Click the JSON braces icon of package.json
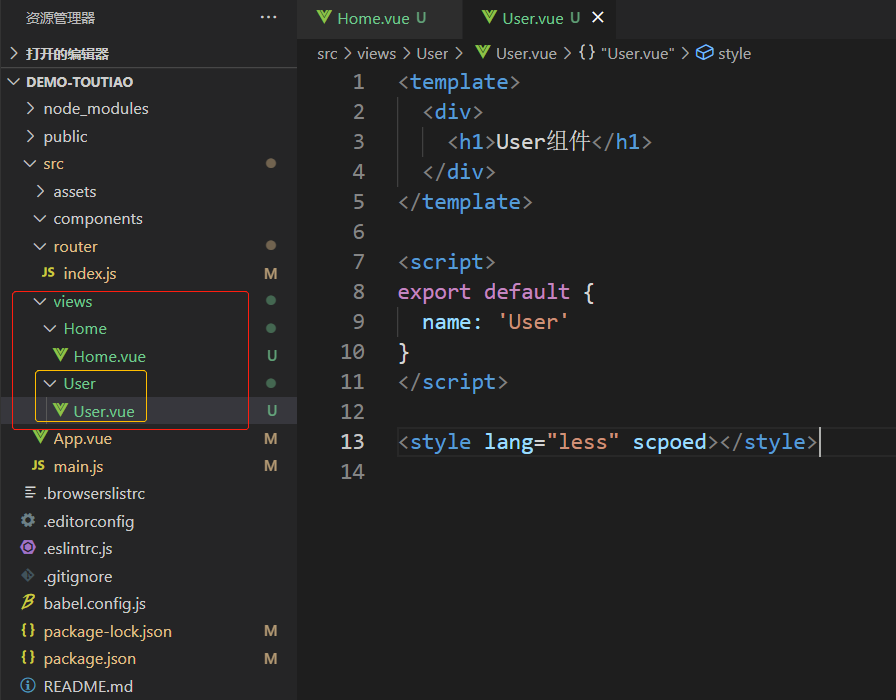 (x=28, y=658)
